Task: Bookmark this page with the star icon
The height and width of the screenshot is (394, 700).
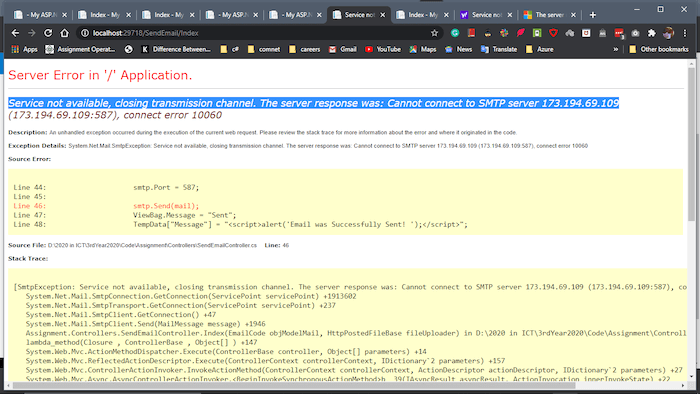Action: (x=434, y=33)
